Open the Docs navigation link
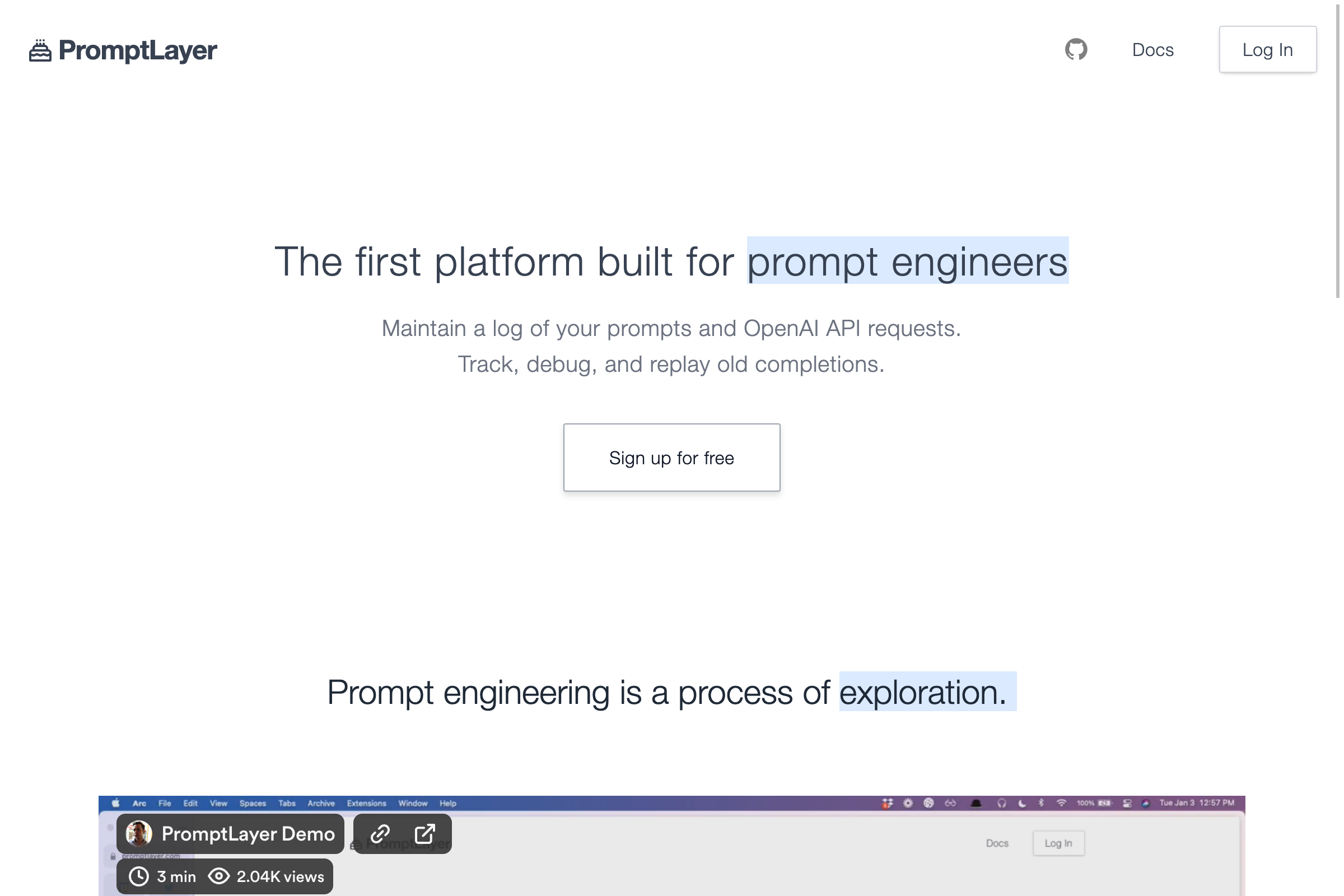Image resolution: width=1344 pixels, height=896 pixels. [x=1153, y=48]
